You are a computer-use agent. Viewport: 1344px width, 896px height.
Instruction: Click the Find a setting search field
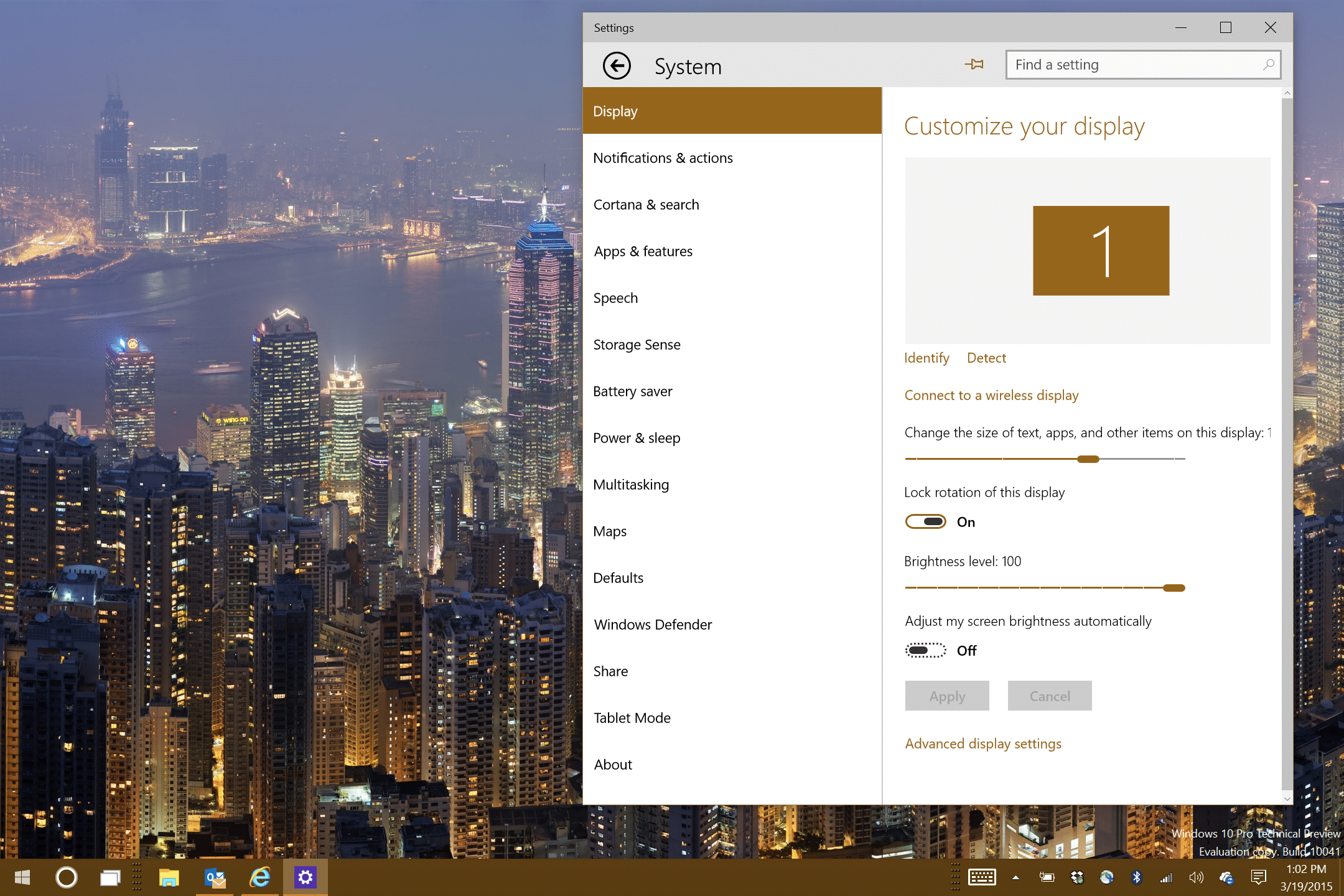click(1143, 65)
